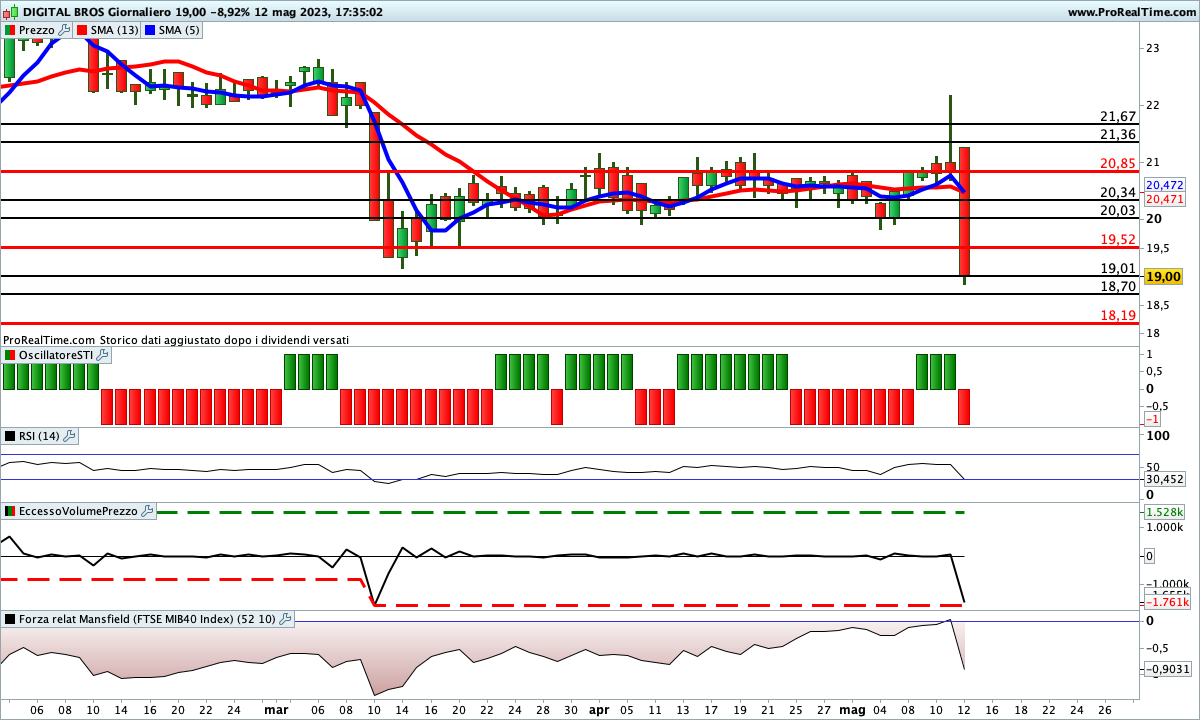
Task: Click the apr month label on the time axis
Action: tap(599, 709)
